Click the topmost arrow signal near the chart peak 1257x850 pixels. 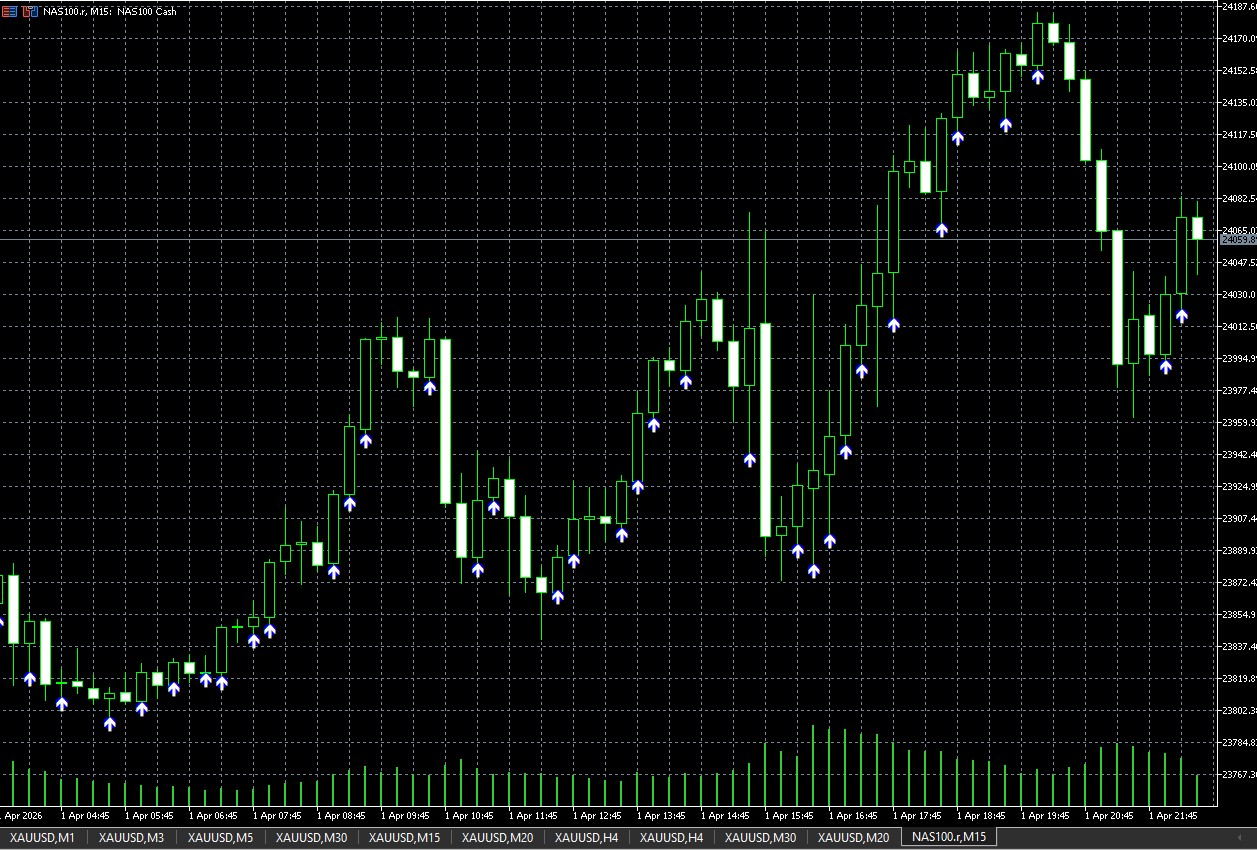(x=1038, y=76)
